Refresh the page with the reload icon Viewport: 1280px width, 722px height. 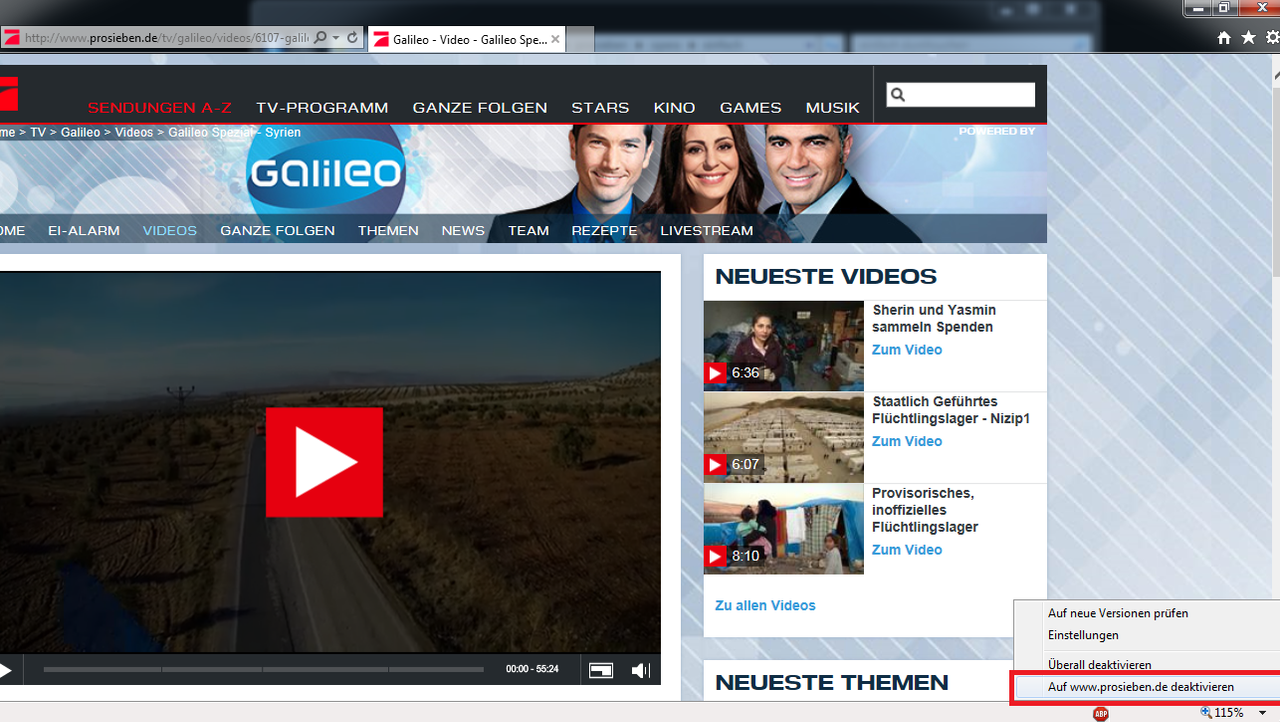point(352,38)
